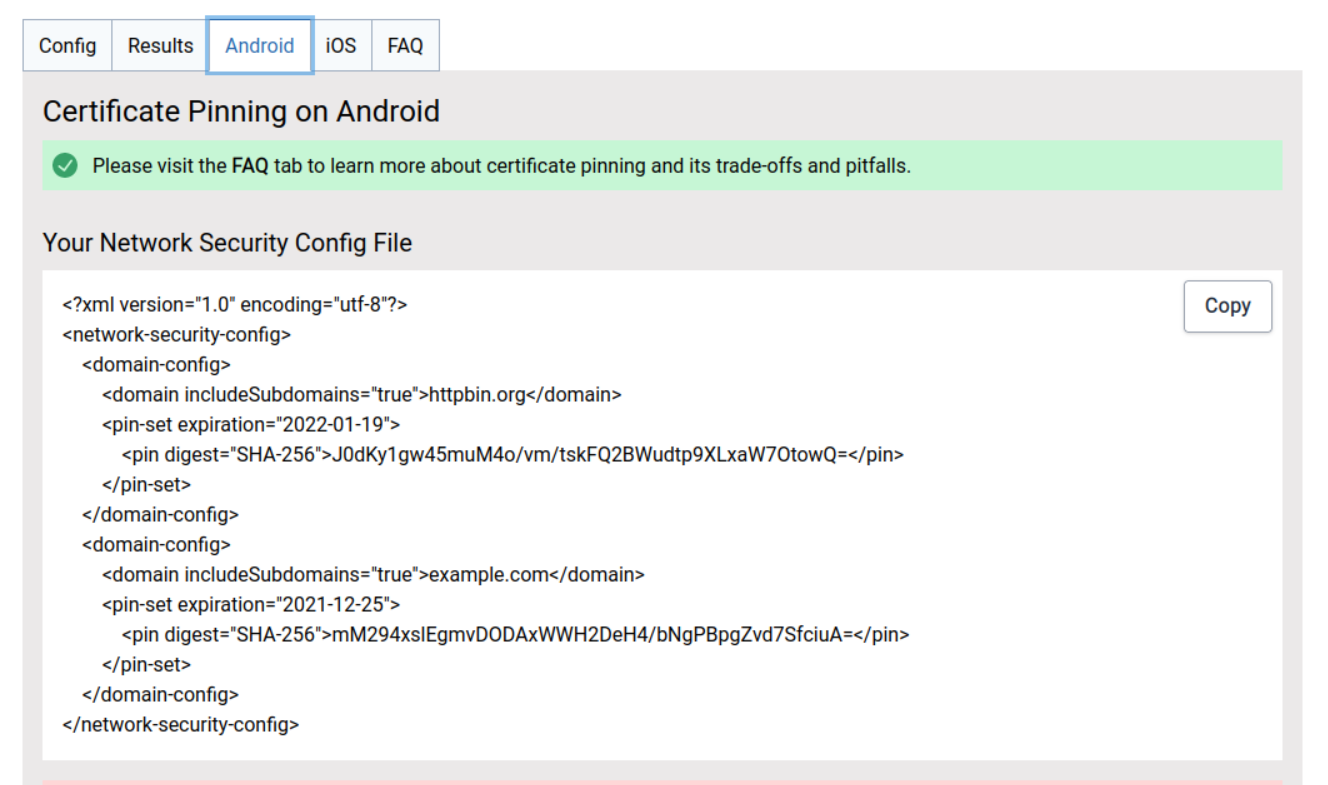The image size is (1328, 785).
Task: Click the example.com domain line
Action: [x=373, y=574]
